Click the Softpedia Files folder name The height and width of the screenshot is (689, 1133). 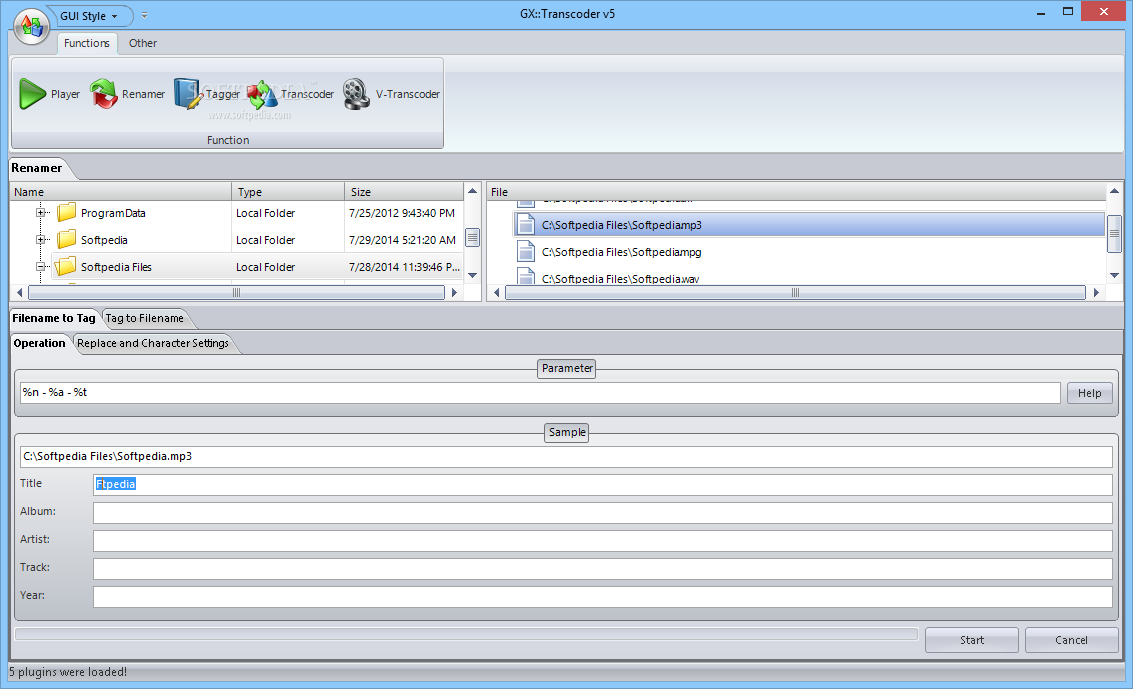coord(116,267)
